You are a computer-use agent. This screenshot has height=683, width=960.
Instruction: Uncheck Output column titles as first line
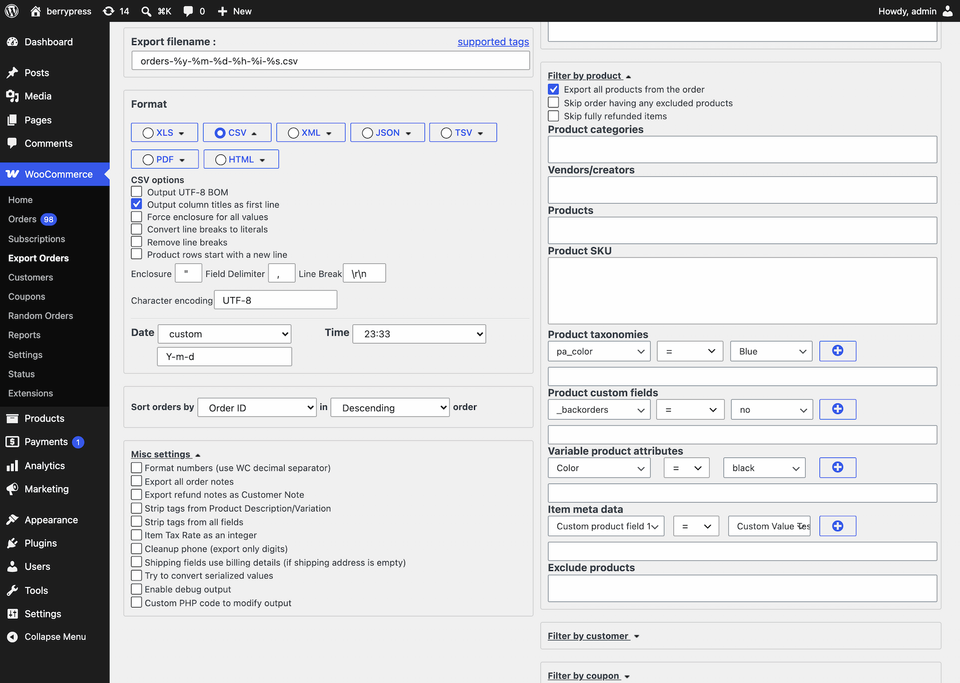coord(137,204)
